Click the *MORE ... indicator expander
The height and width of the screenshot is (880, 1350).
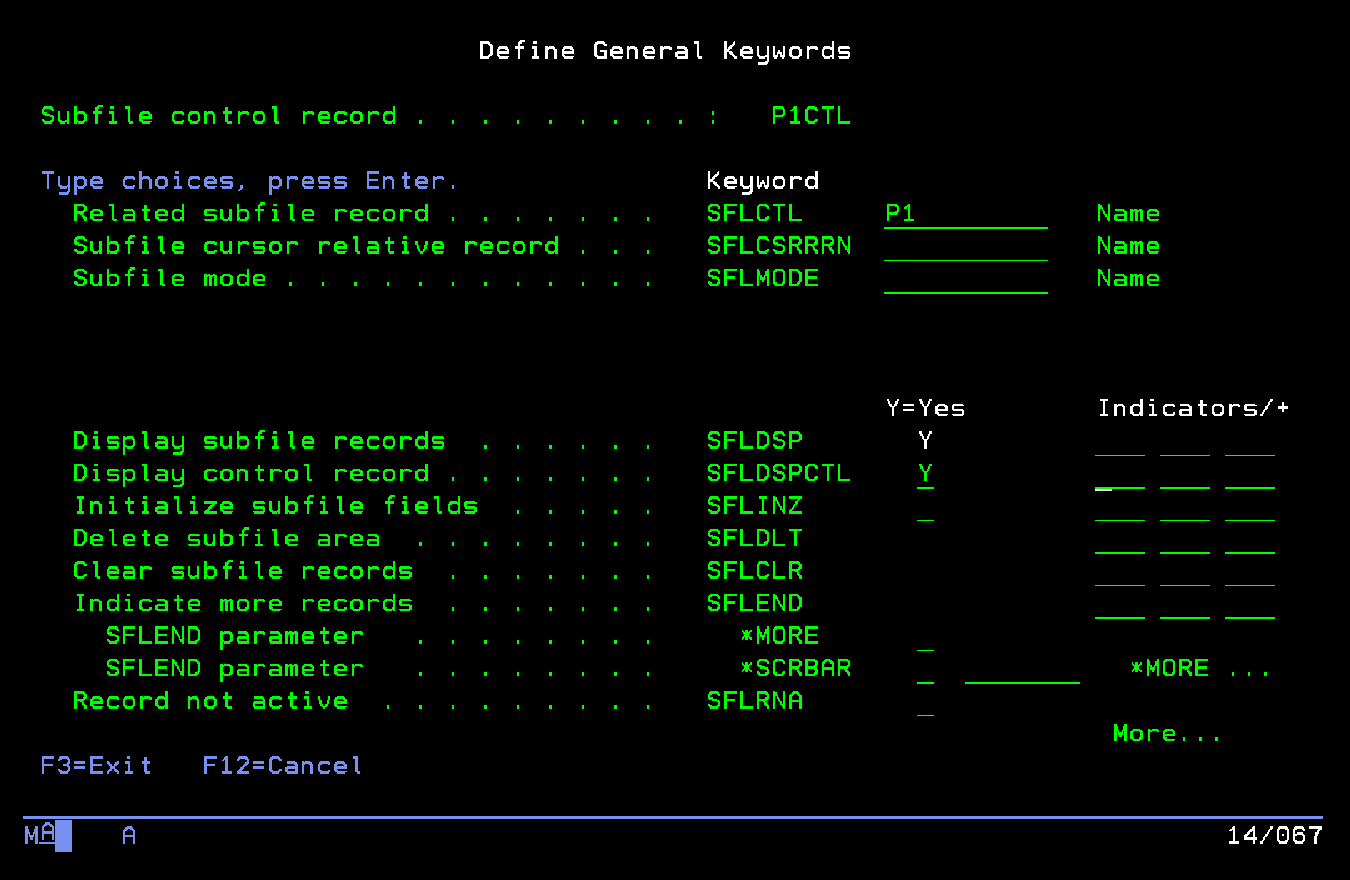tap(1197, 668)
